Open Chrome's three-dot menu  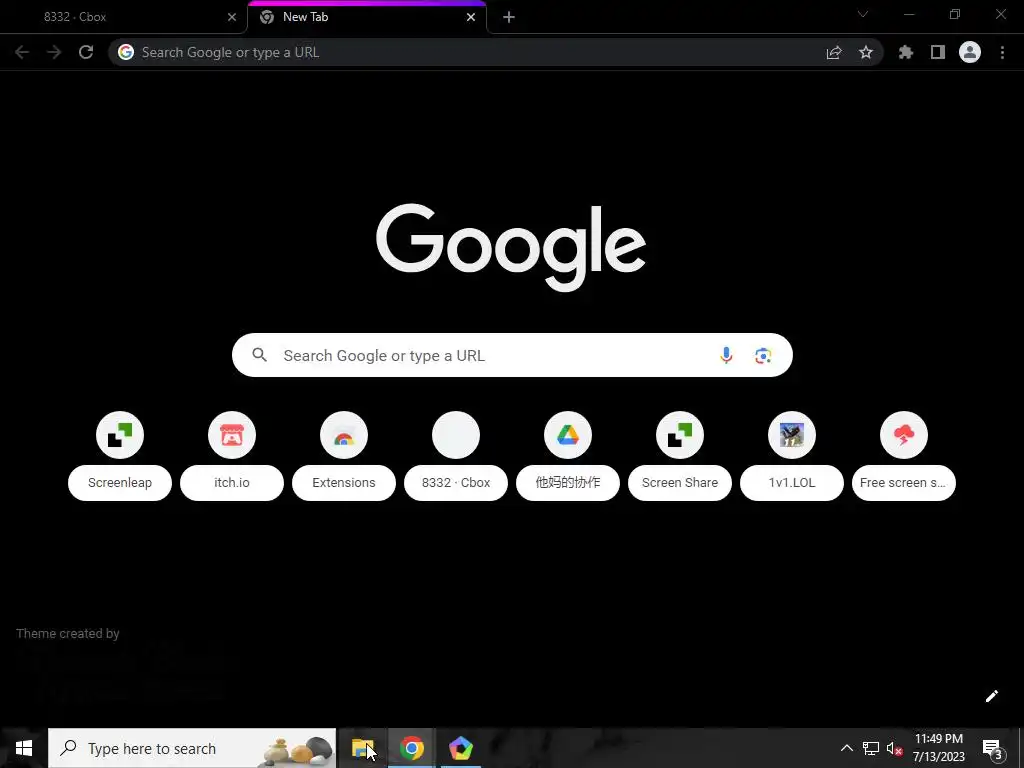1002,52
